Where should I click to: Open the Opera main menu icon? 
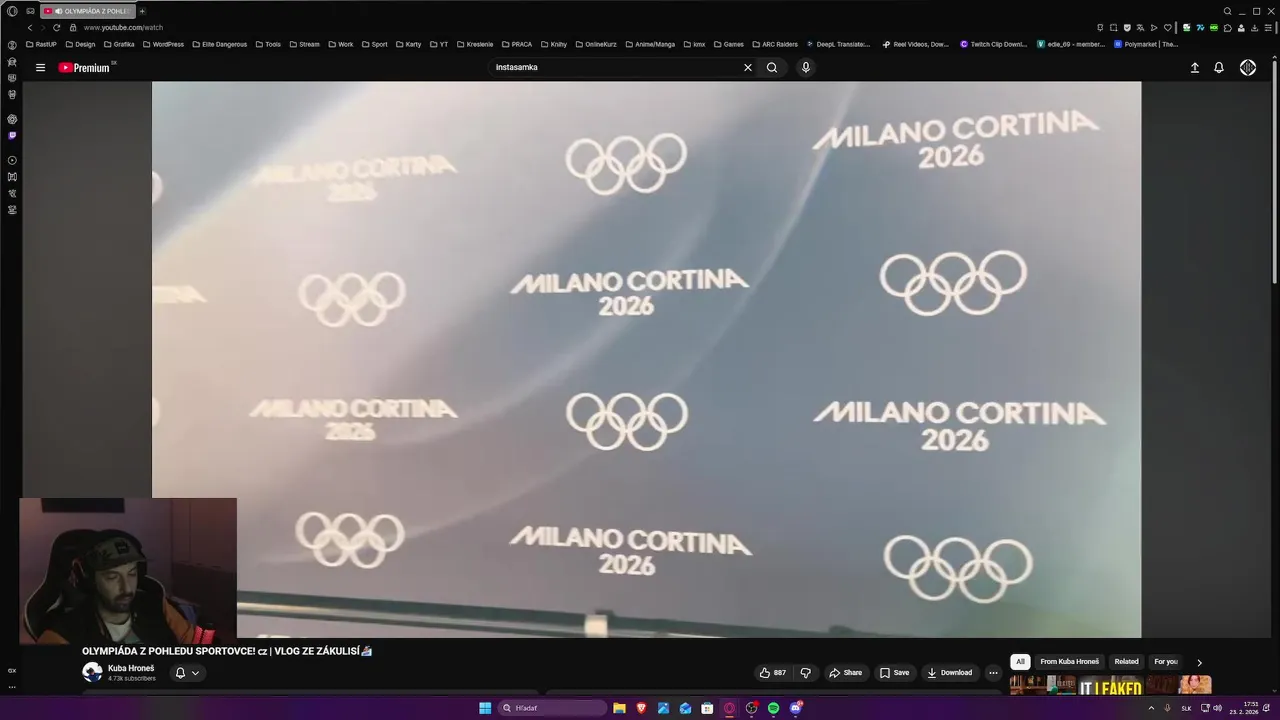coord(12,11)
